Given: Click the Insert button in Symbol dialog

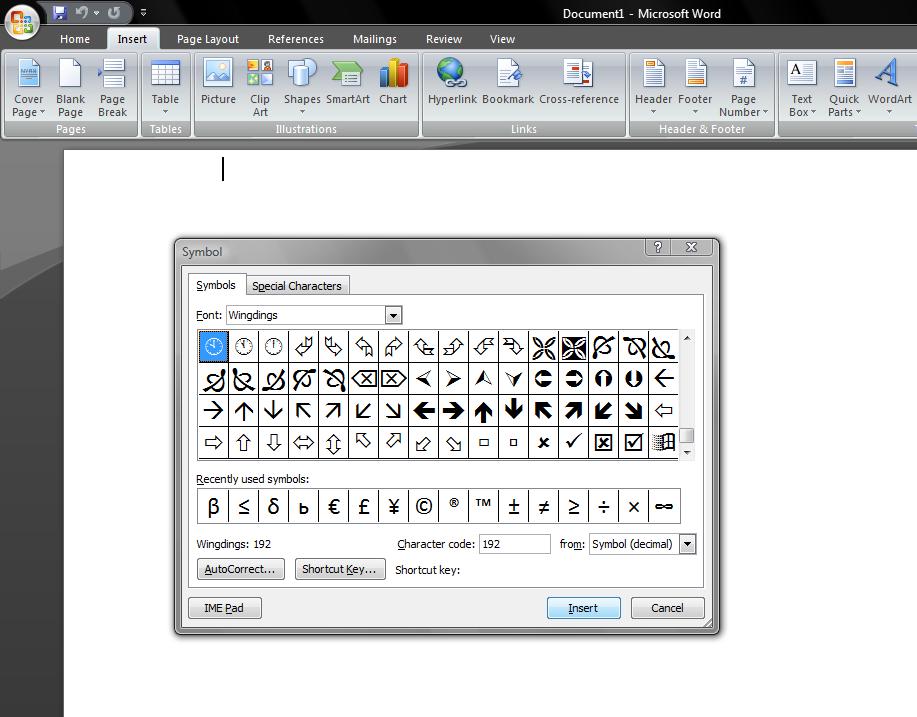Looking at the screenshot, I should coord(583,608).
